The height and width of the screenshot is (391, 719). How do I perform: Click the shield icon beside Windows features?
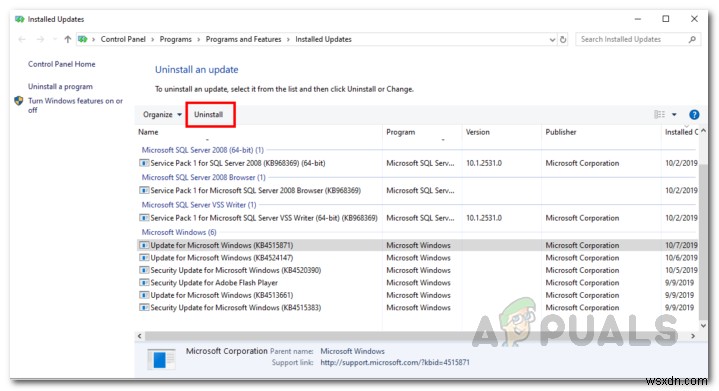point(19,101)
